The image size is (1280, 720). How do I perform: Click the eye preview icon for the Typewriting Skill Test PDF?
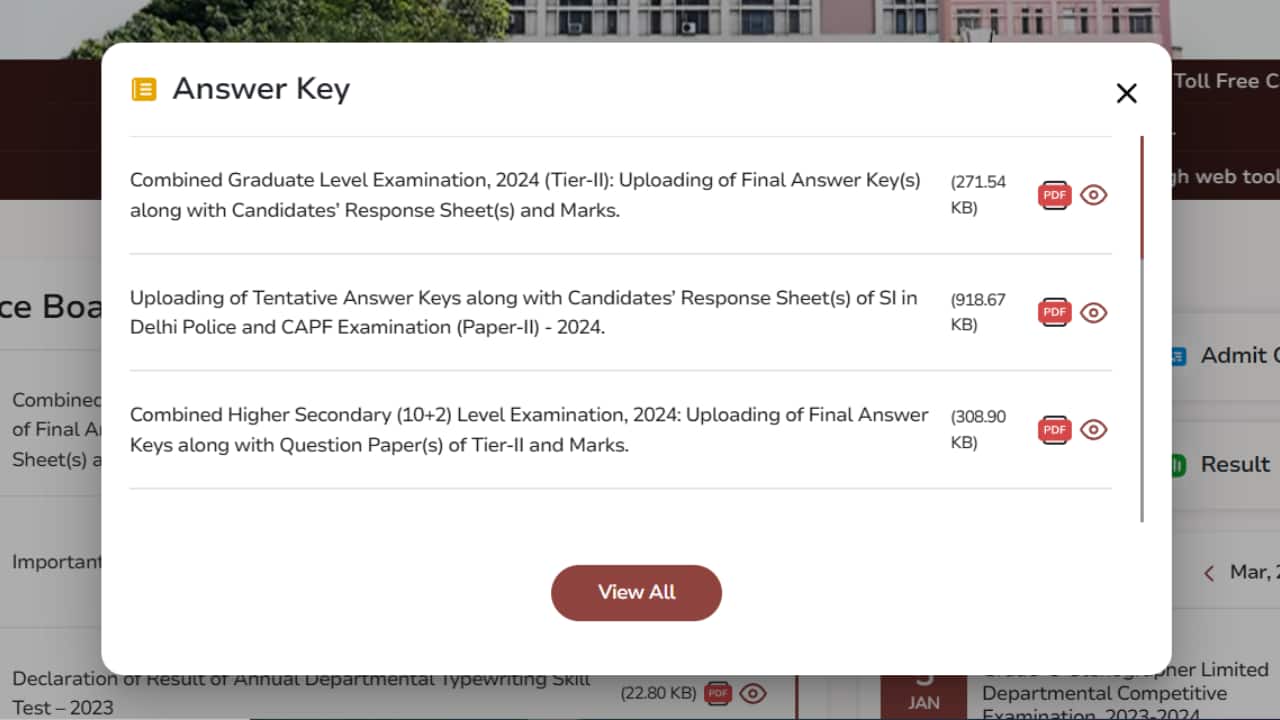pos(752,693)
